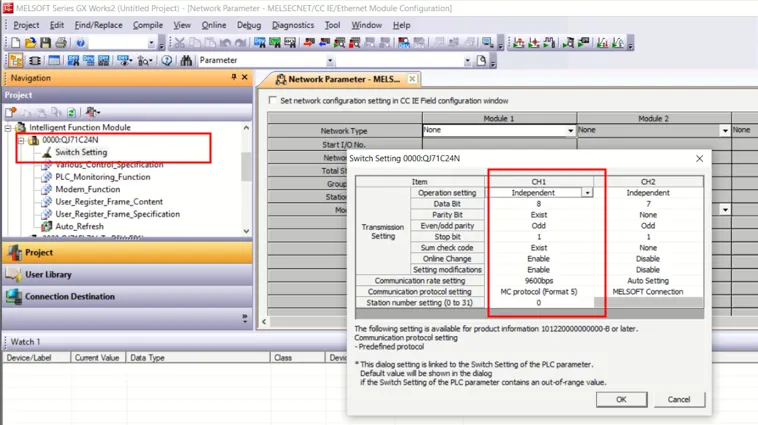This screenshot has width=758, height=425.
Task: Click the round help icon beside the binoculars
Action: click(x=167, y=60)
